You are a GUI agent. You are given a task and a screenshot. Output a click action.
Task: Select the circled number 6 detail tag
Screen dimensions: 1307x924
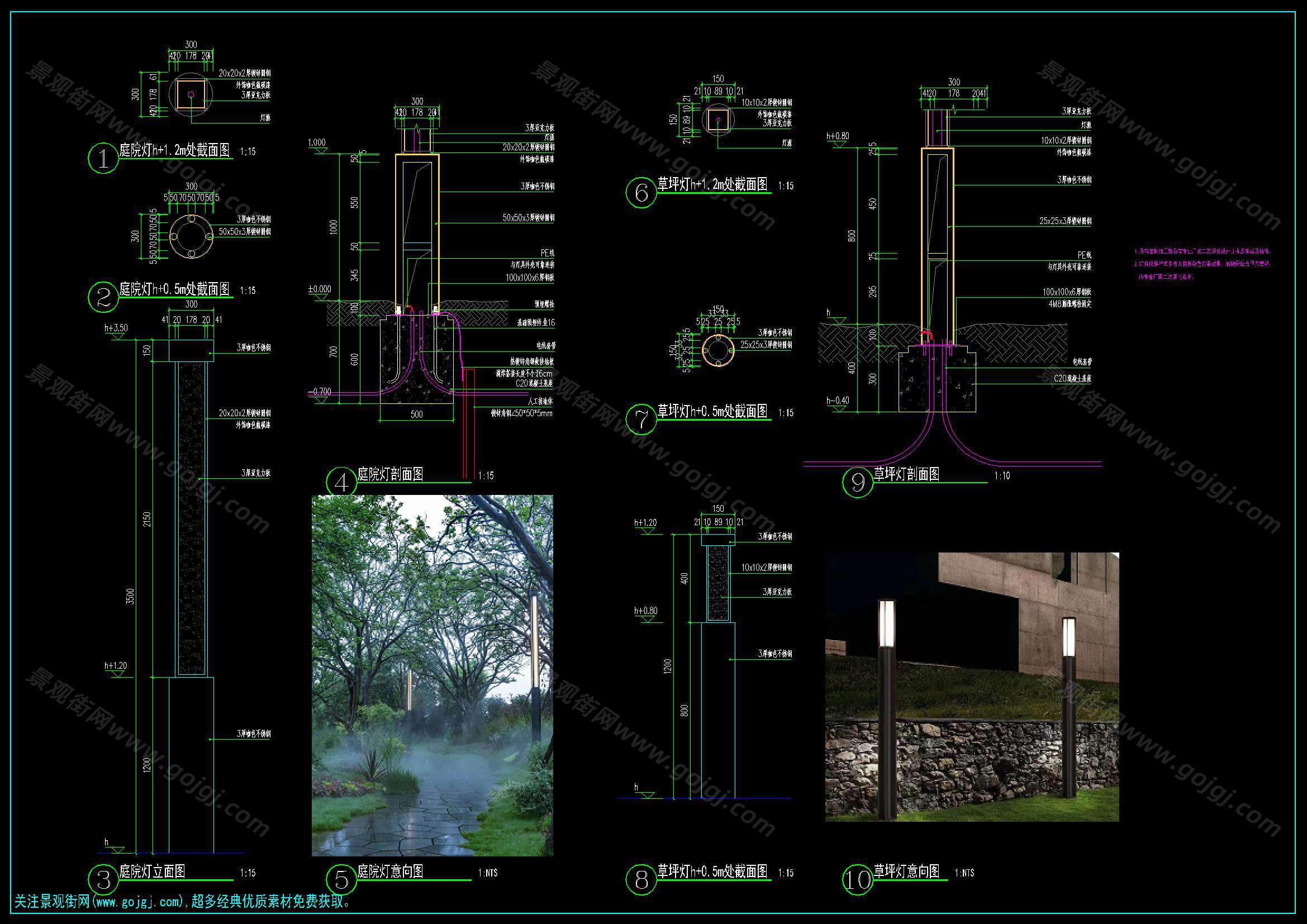641,193
